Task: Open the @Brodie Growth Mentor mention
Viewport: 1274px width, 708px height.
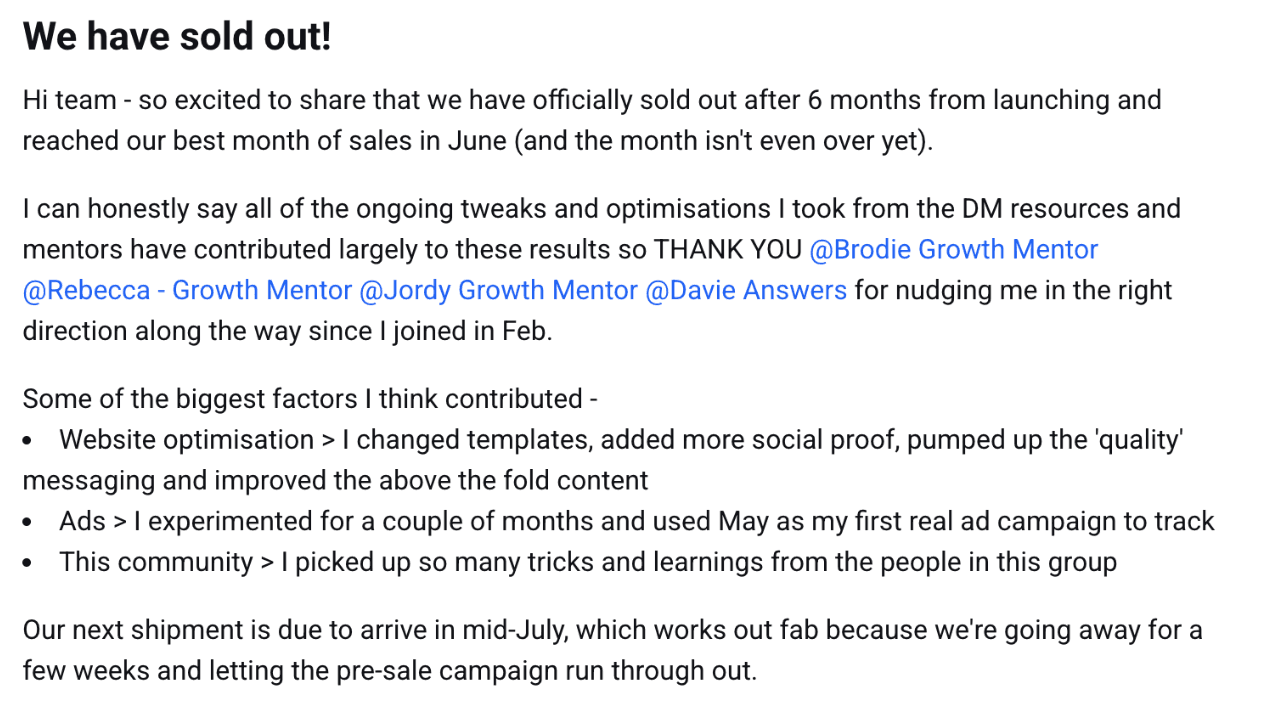Action: (x=953, y=250)
